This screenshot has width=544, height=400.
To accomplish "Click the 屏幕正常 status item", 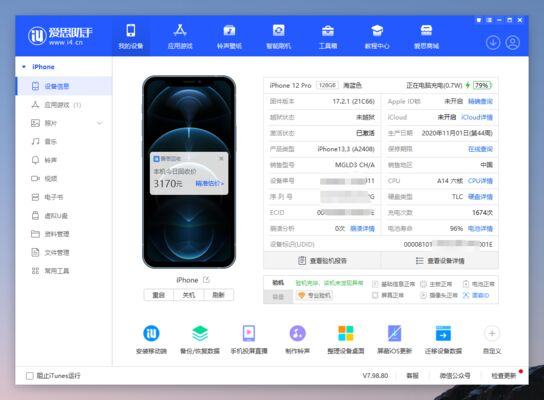I will (x=388, y=295).
